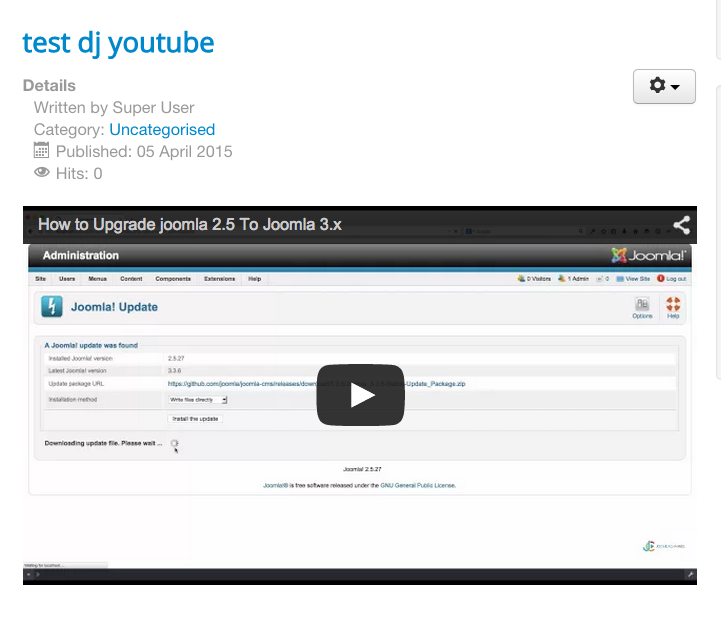Open the 'test dj youtube' article title link
721x623 pixels.
pyautogui.click(x=118, y=43)
